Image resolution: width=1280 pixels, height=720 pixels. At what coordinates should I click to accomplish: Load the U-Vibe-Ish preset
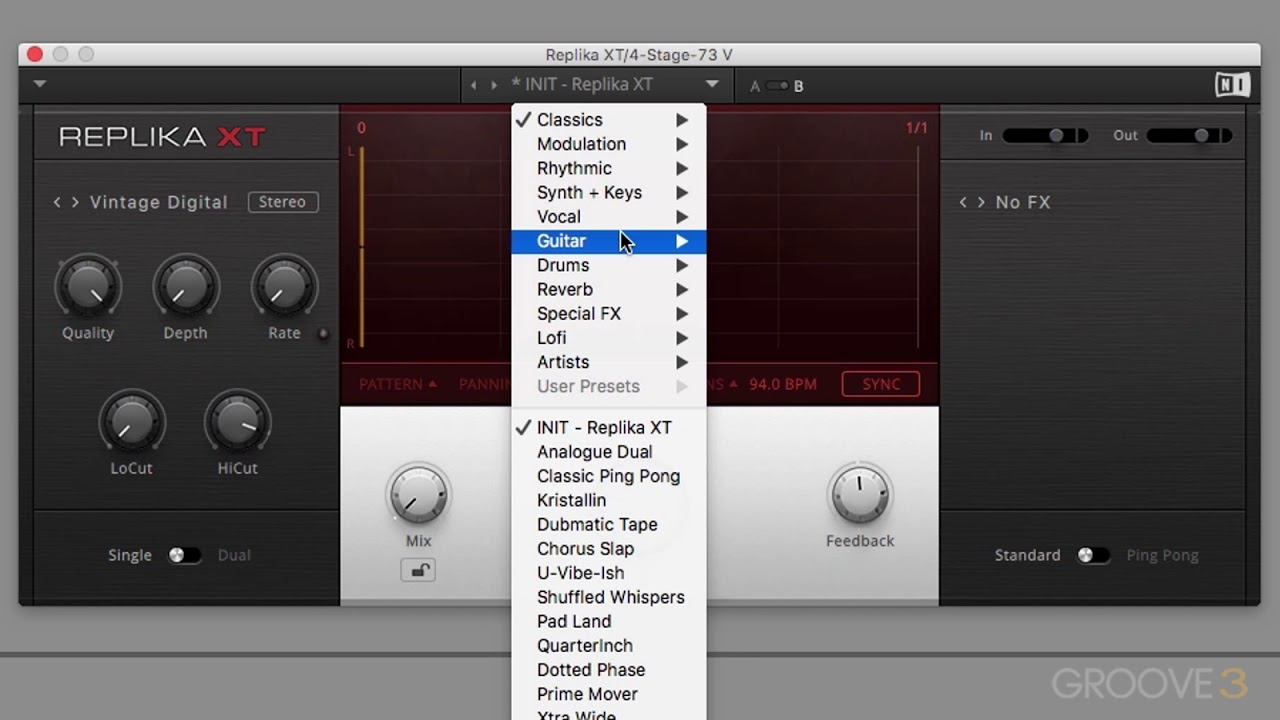[x=608, y=573]
